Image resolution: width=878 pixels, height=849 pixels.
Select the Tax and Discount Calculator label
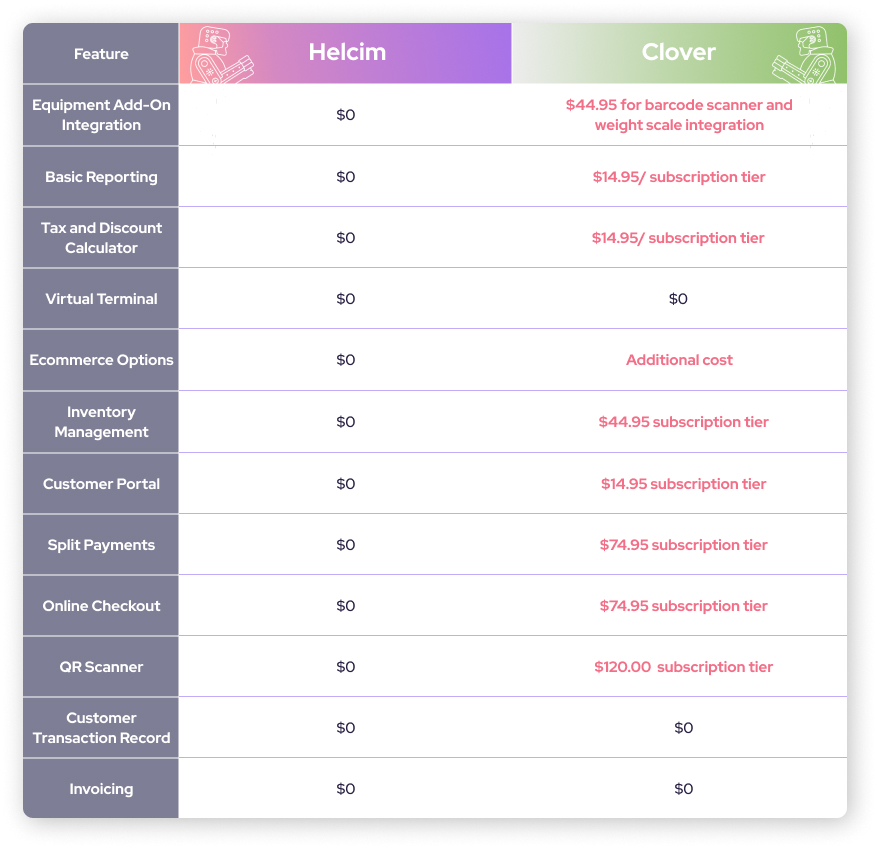[x=101, y=238]
